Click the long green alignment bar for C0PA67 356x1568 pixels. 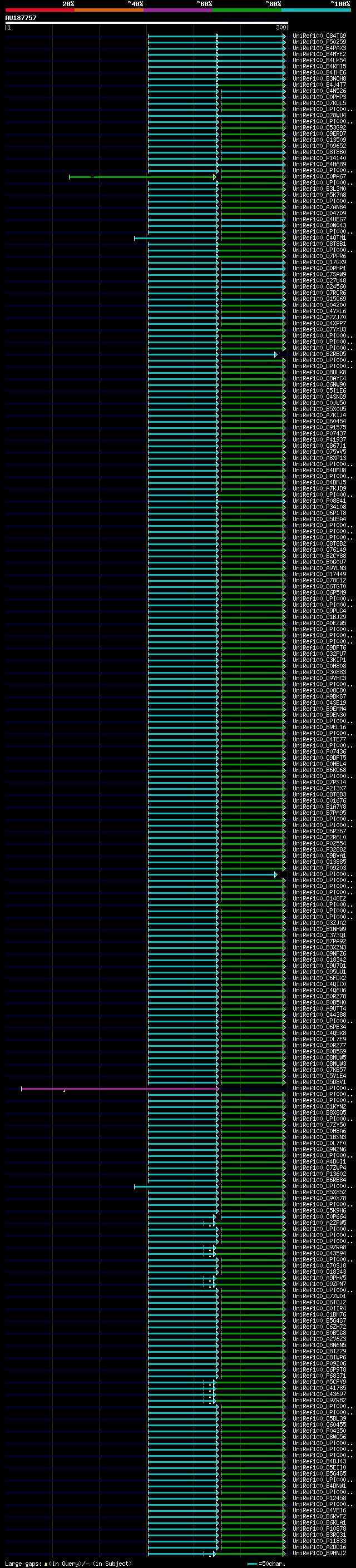coord(142,177)
